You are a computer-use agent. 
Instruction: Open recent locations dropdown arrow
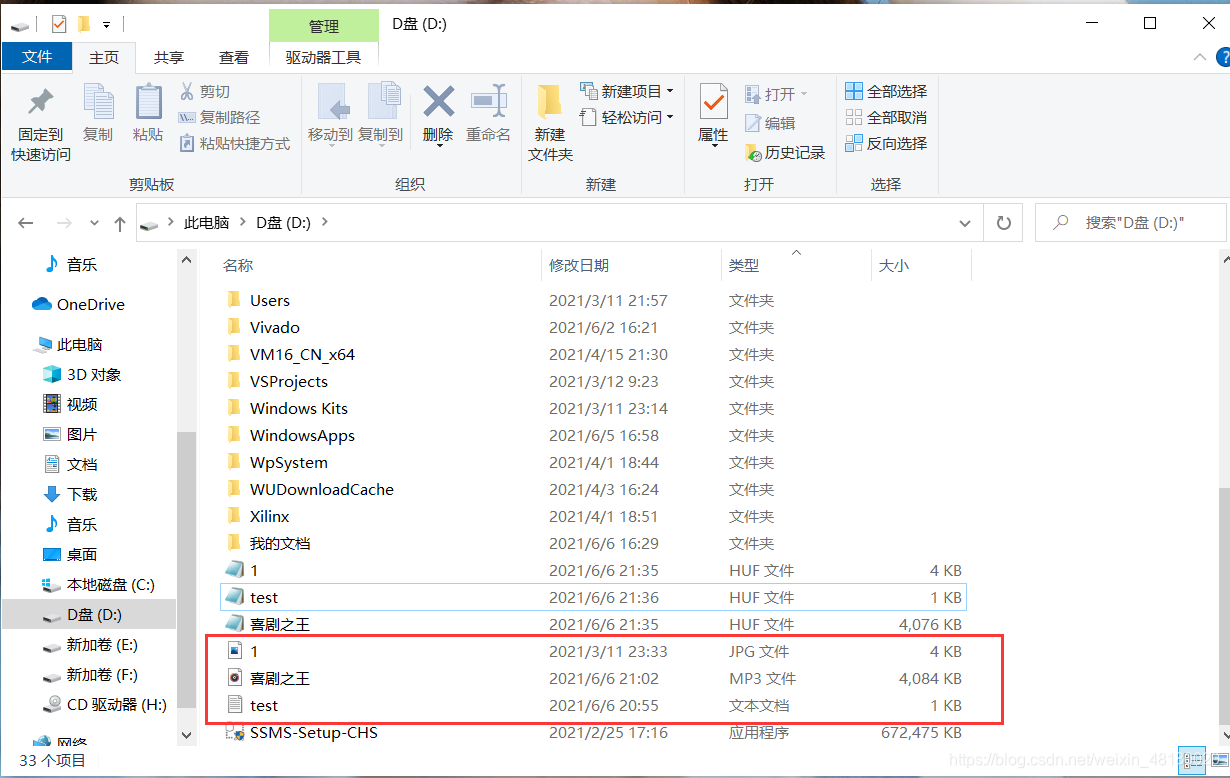coord(94,223)
